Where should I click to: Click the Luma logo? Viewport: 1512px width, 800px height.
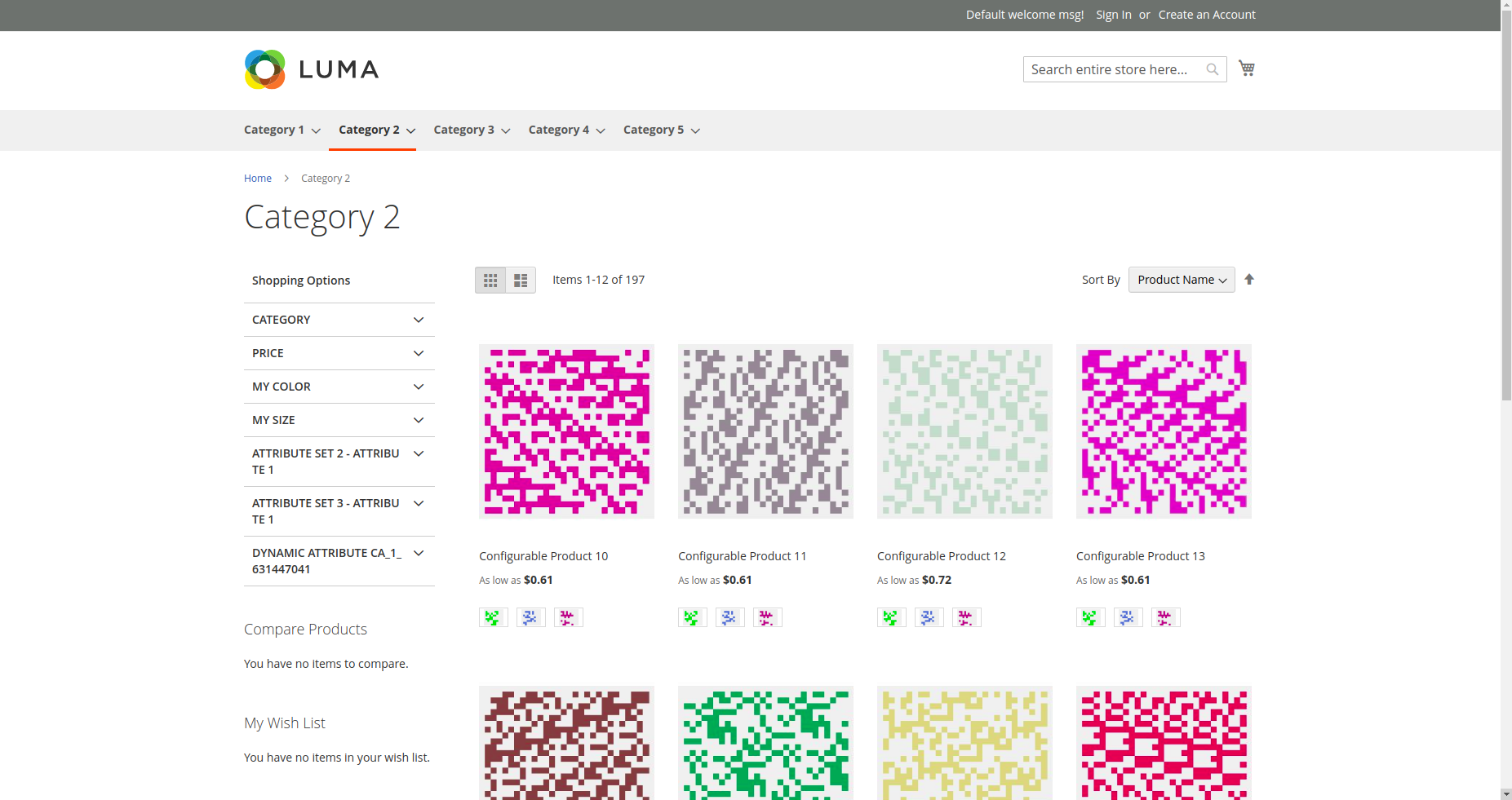point(312,69)
